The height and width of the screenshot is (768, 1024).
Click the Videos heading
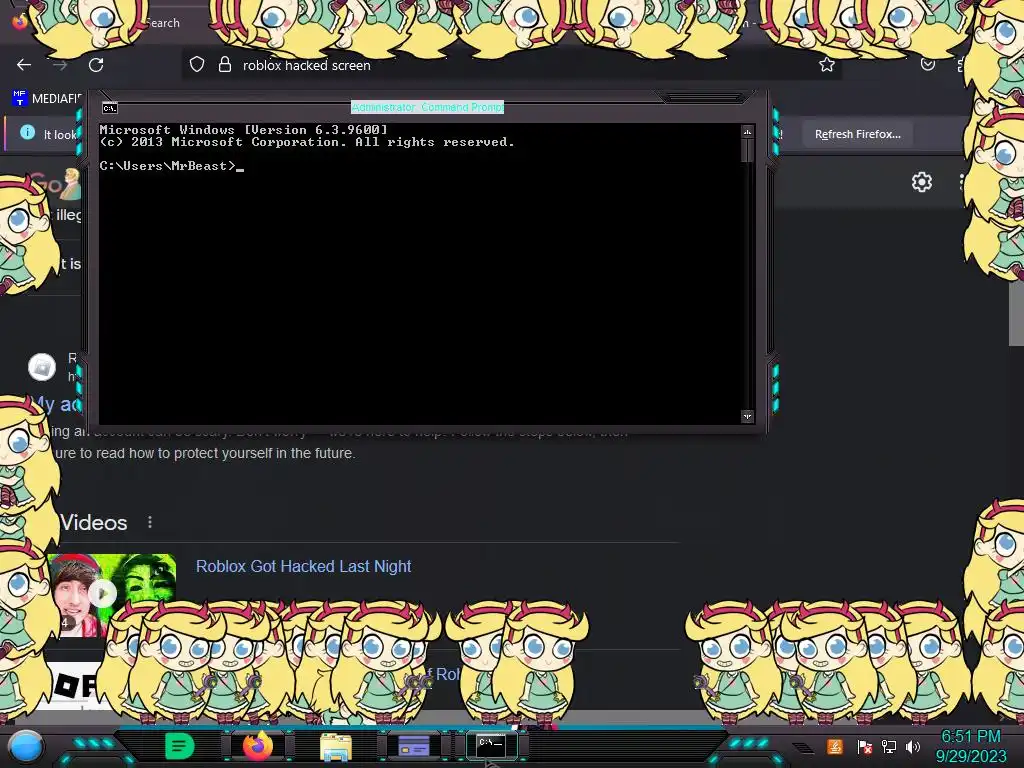[x=93, y=522]
